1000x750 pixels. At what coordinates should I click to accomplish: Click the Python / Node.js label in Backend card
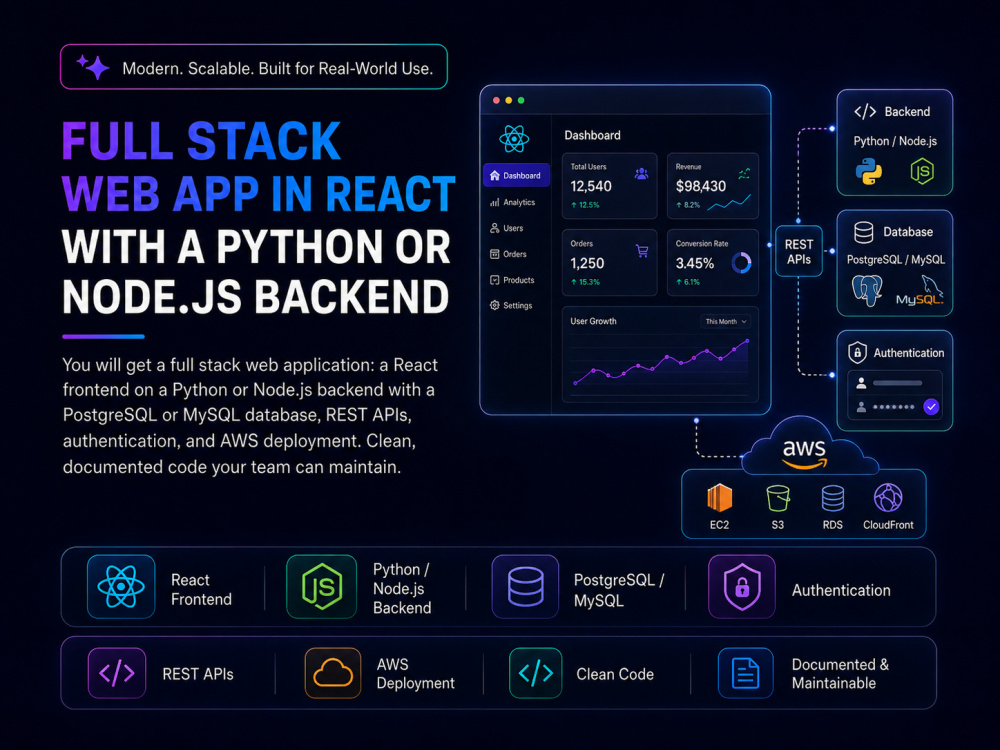tap(895, 141)
